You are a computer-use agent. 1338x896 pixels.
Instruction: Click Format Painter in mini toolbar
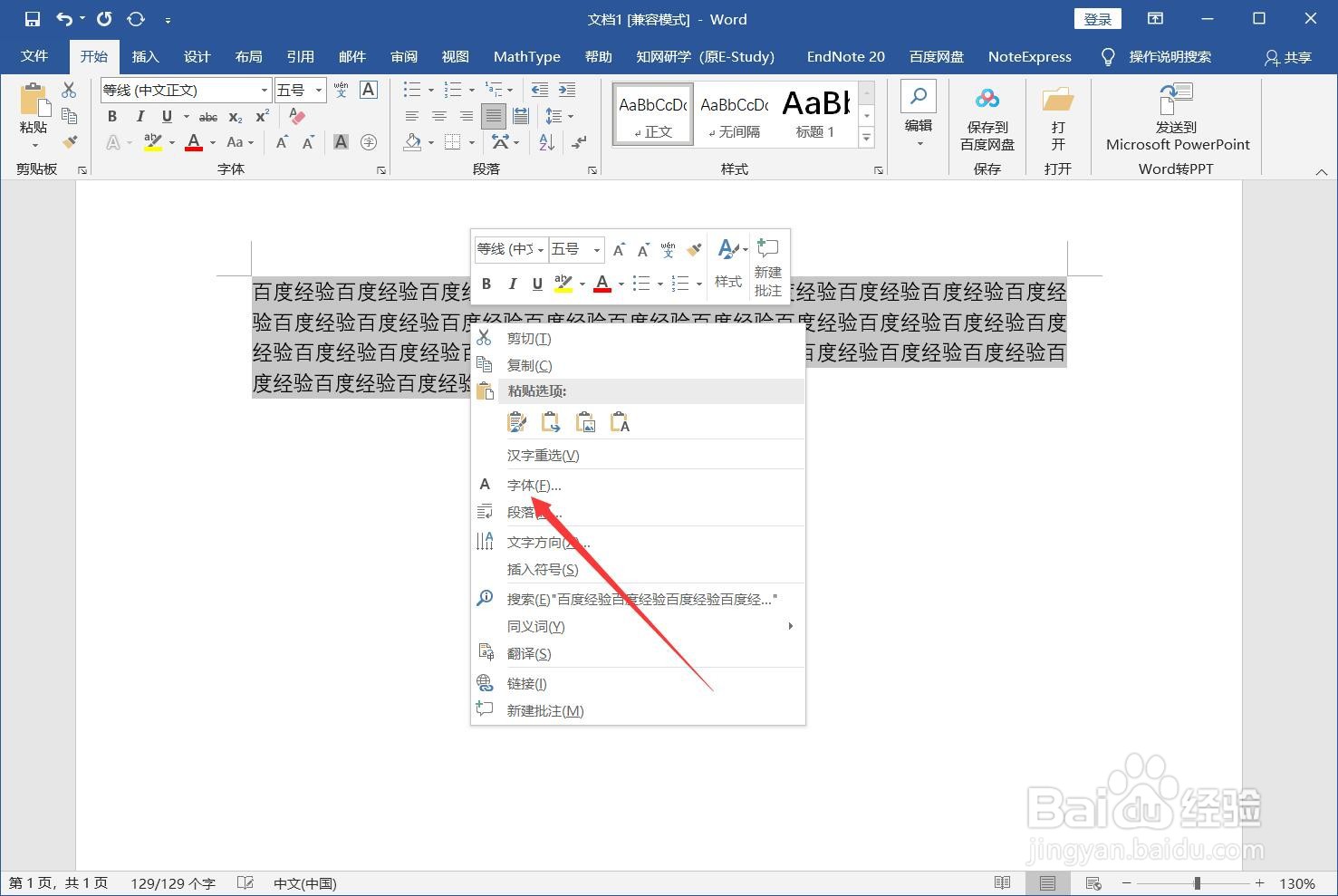click(x=695, y=249)
